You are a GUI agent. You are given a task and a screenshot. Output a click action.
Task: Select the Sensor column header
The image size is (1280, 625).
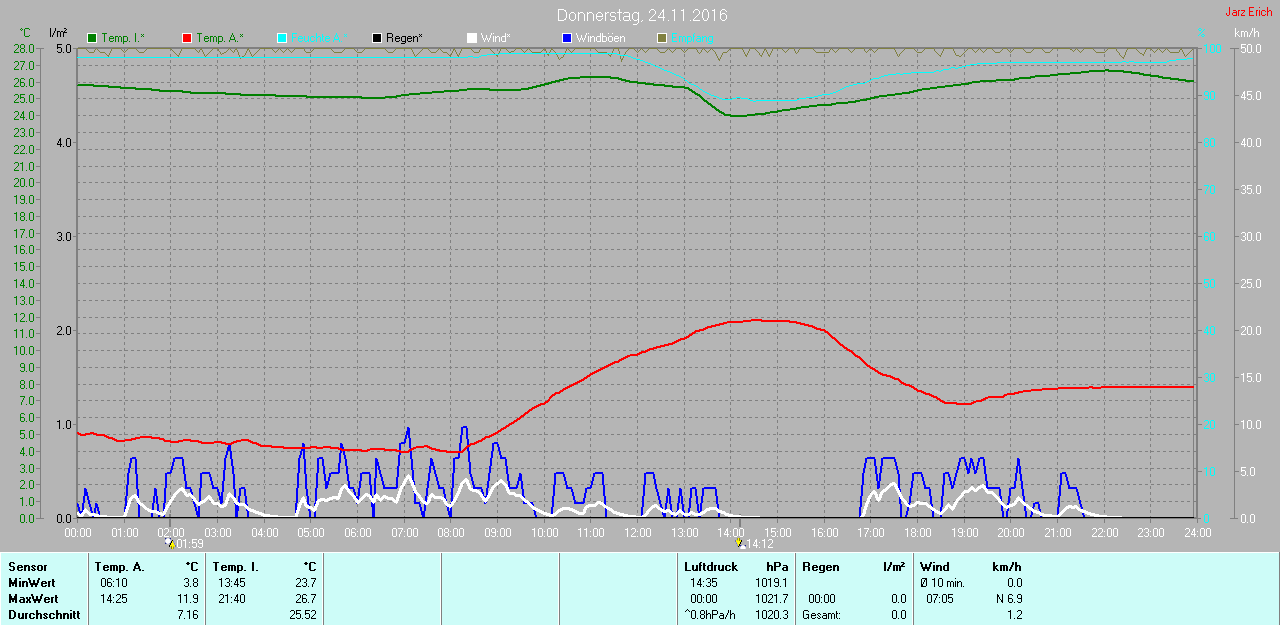pyautogui.click(x=27, y=567)
